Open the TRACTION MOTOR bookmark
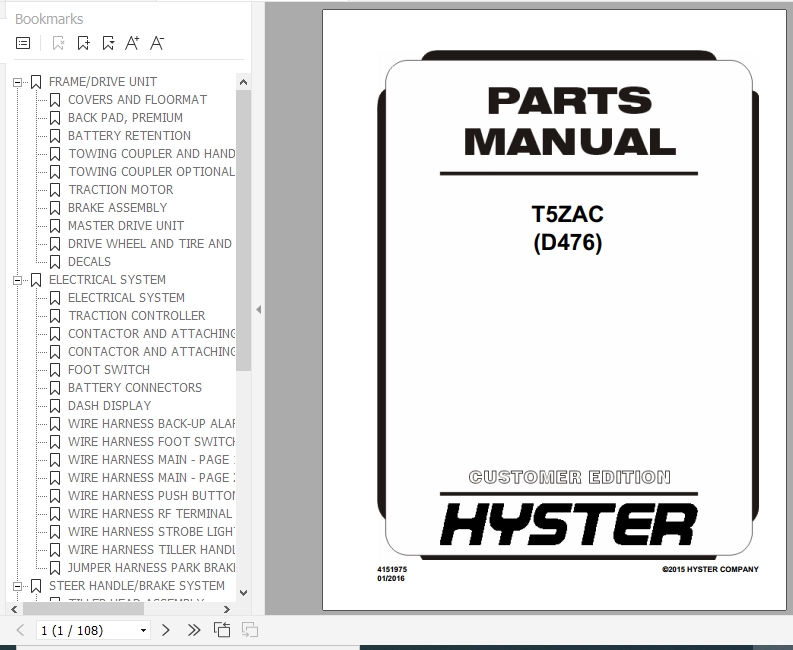This screenshot has width=793, height=650. click(121, 190)
